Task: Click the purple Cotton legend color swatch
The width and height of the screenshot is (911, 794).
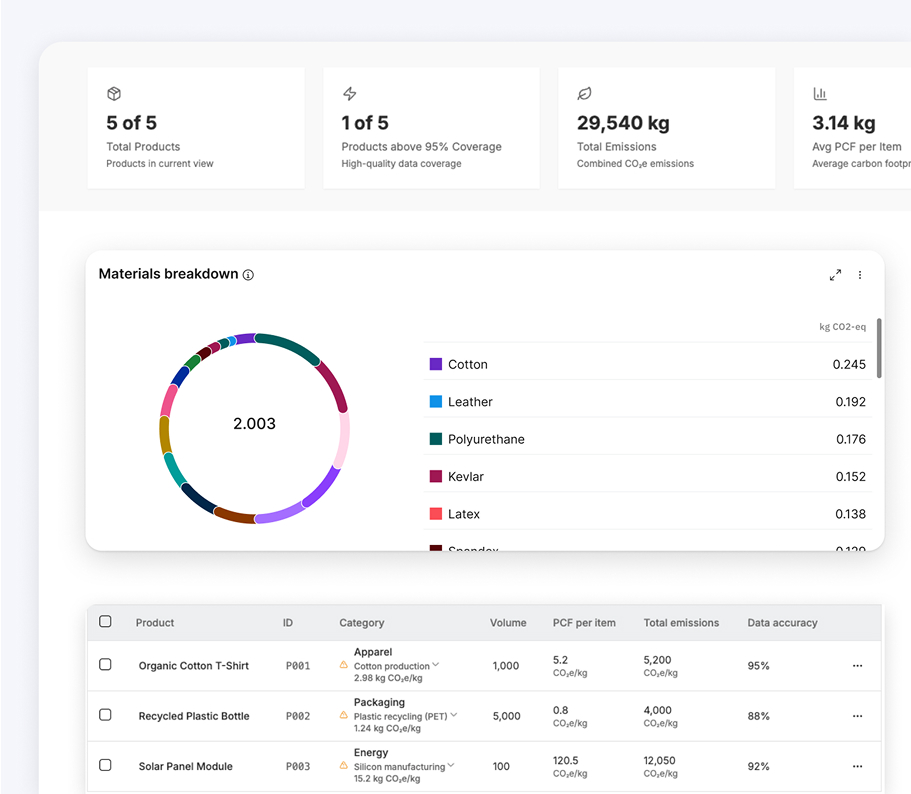Action: click(x=436, y=364)
